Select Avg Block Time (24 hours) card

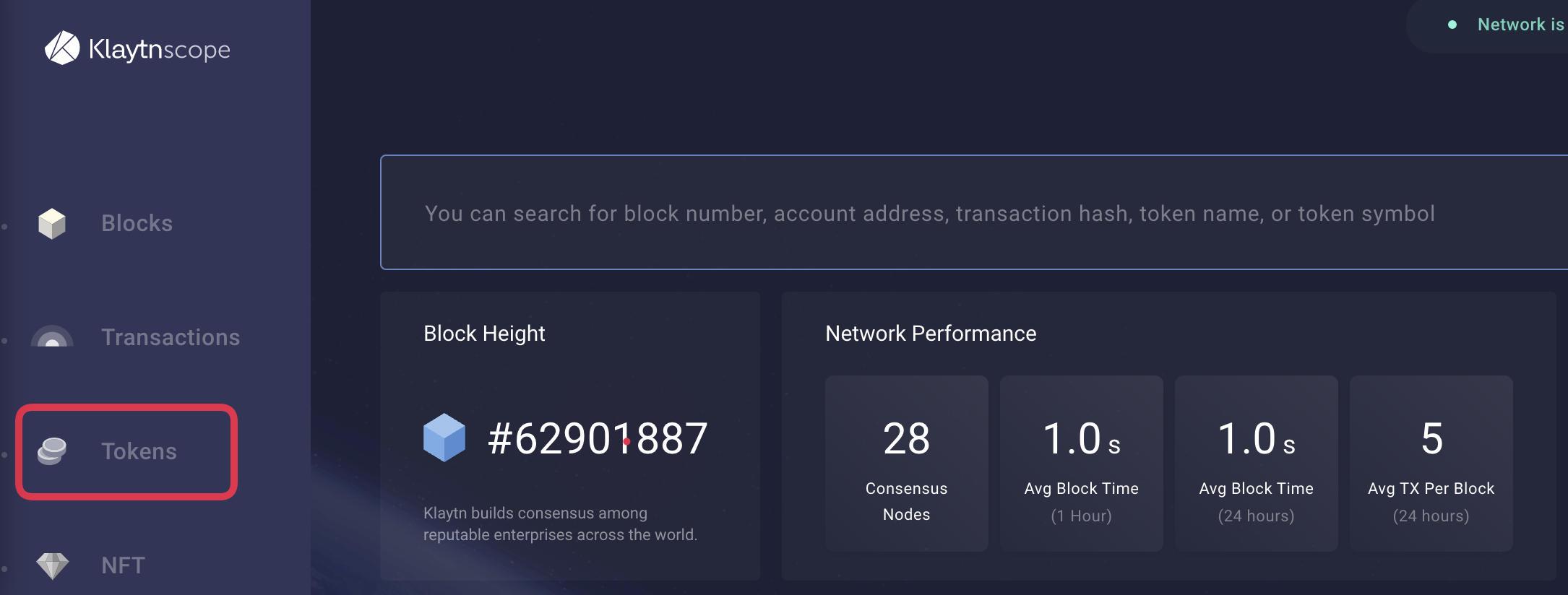click(1257, 464)
